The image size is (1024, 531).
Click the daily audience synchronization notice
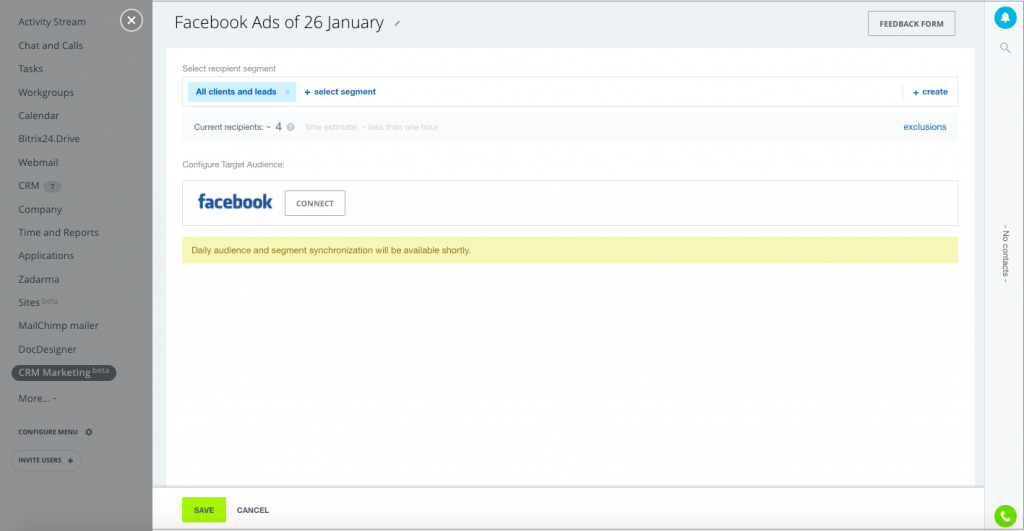[x=569, y=250]
